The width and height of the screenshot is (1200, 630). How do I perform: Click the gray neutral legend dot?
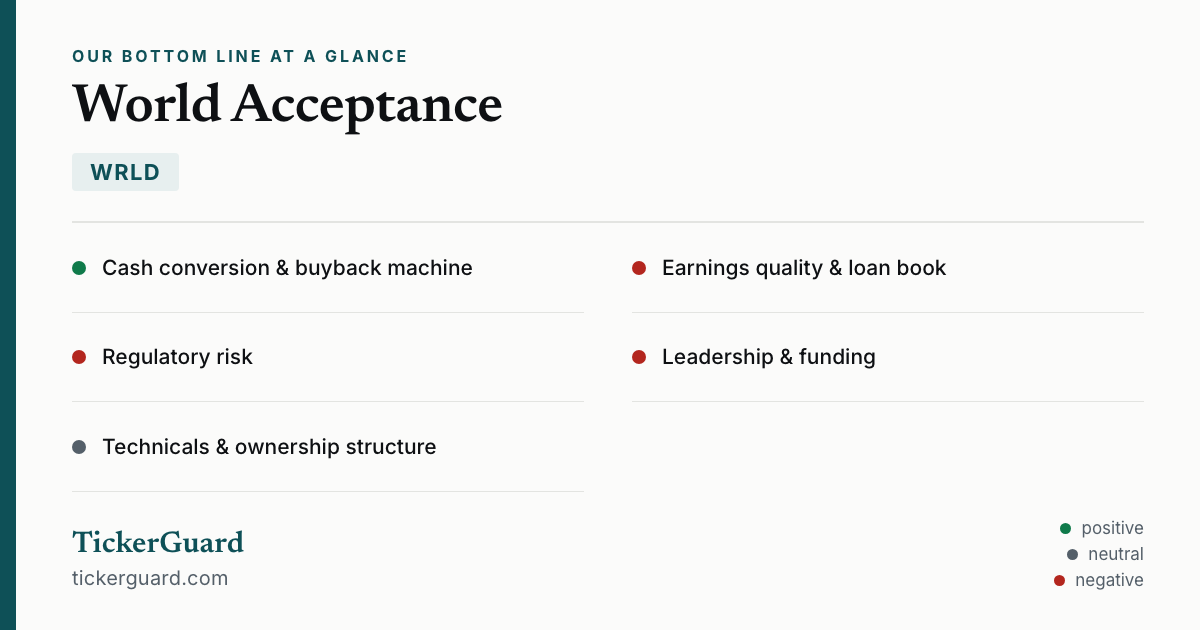[x=1072, y=554]
